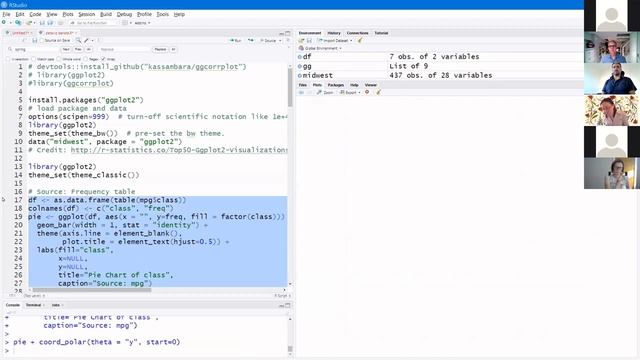This screenshot has width=640, height=360.
Task: Click the save workspace icon in Environment
Action: tap(309, 41)
